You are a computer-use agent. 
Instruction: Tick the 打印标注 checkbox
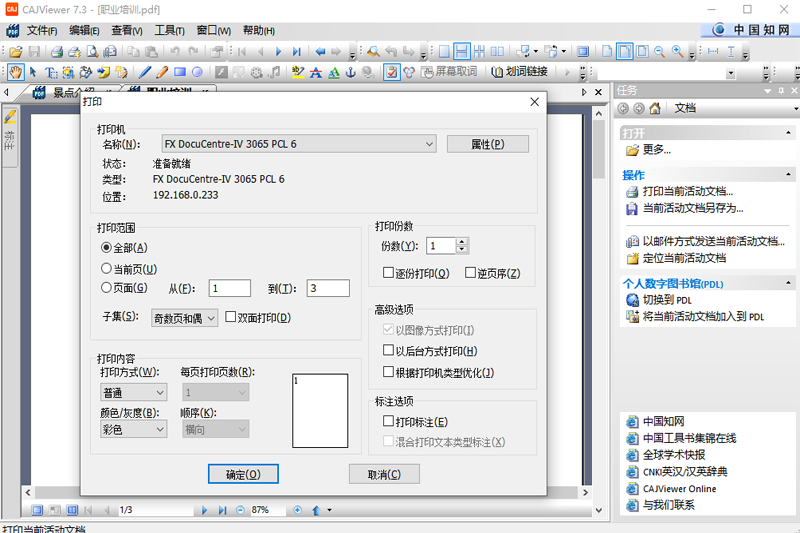click(x=389, y=422)
